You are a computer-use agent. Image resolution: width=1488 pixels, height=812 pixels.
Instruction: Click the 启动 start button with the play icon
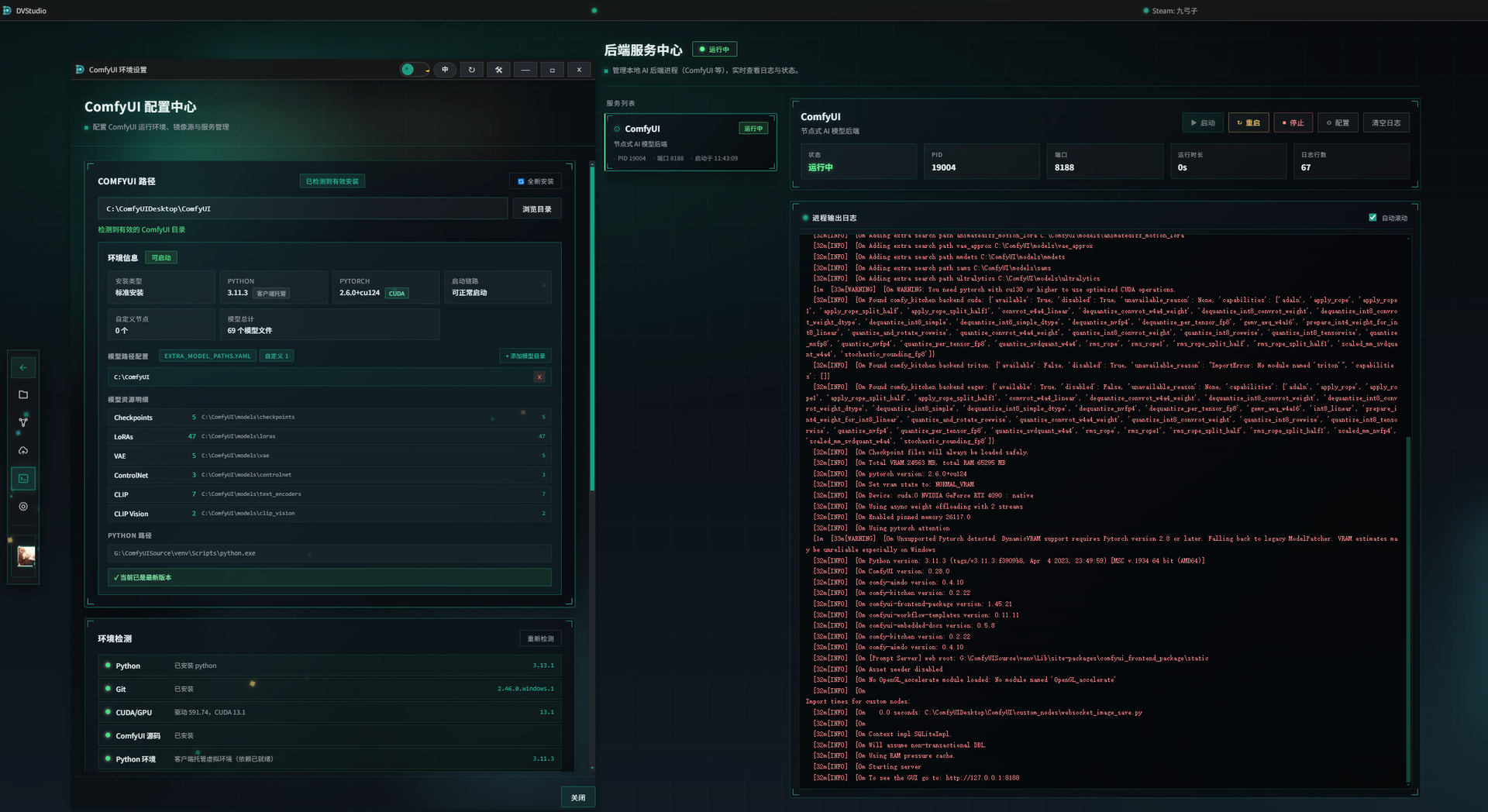click(x=1202, y=122)
